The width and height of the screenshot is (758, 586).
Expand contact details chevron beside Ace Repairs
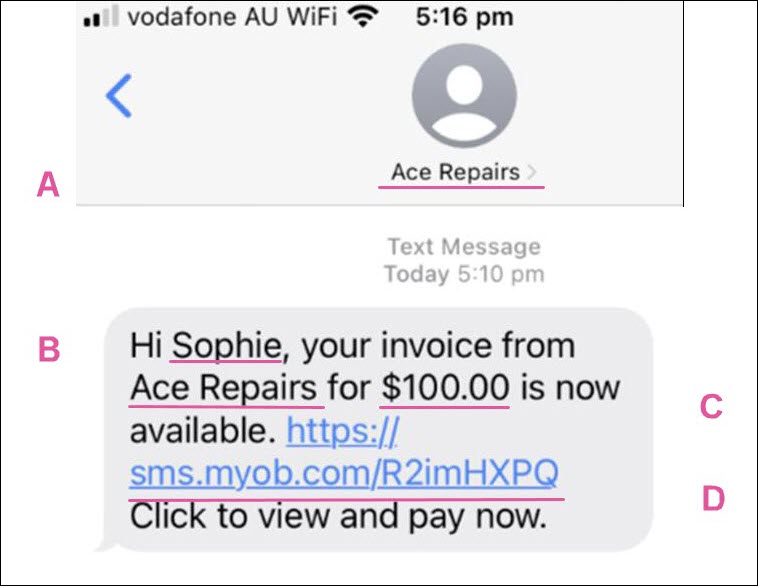531,172
